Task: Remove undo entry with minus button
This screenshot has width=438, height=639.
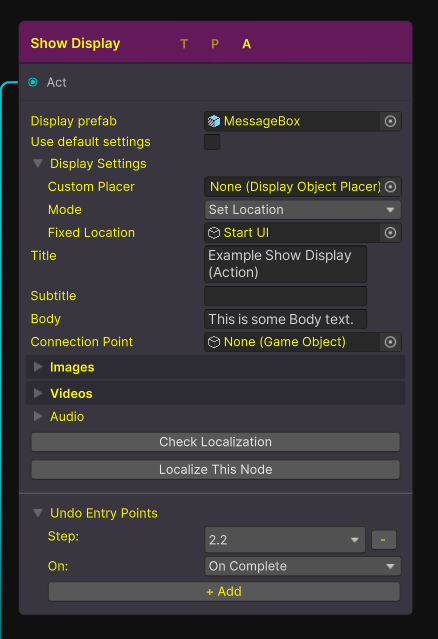Action: 383,540
